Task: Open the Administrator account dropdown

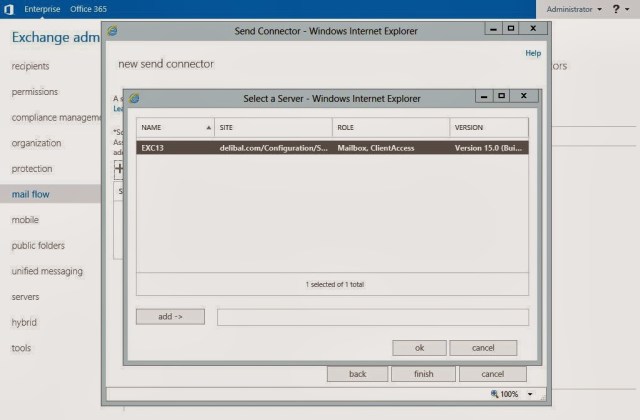Action: pos(574,9)
